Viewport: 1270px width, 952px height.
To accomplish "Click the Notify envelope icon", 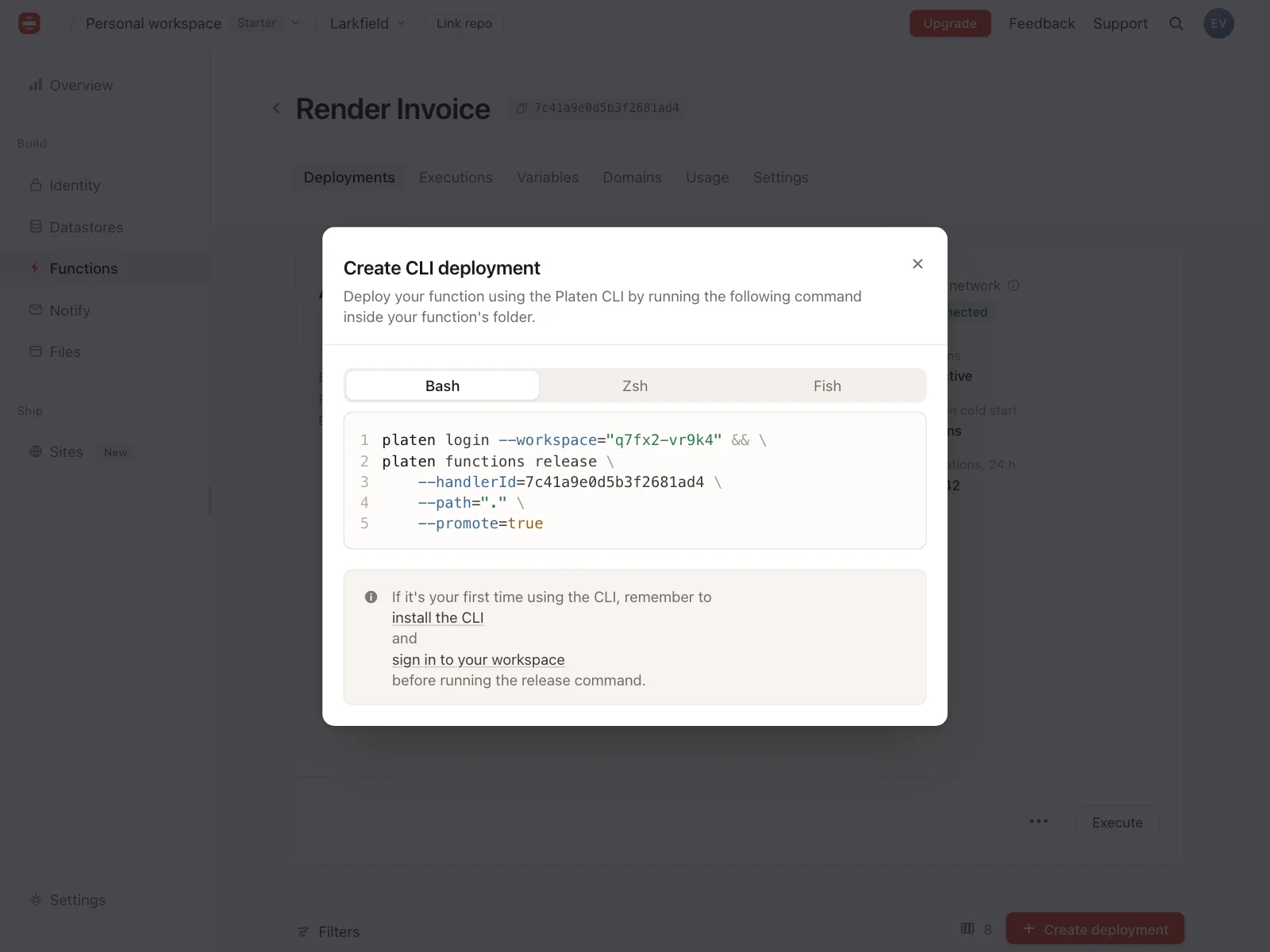I will tap(36, 309).
